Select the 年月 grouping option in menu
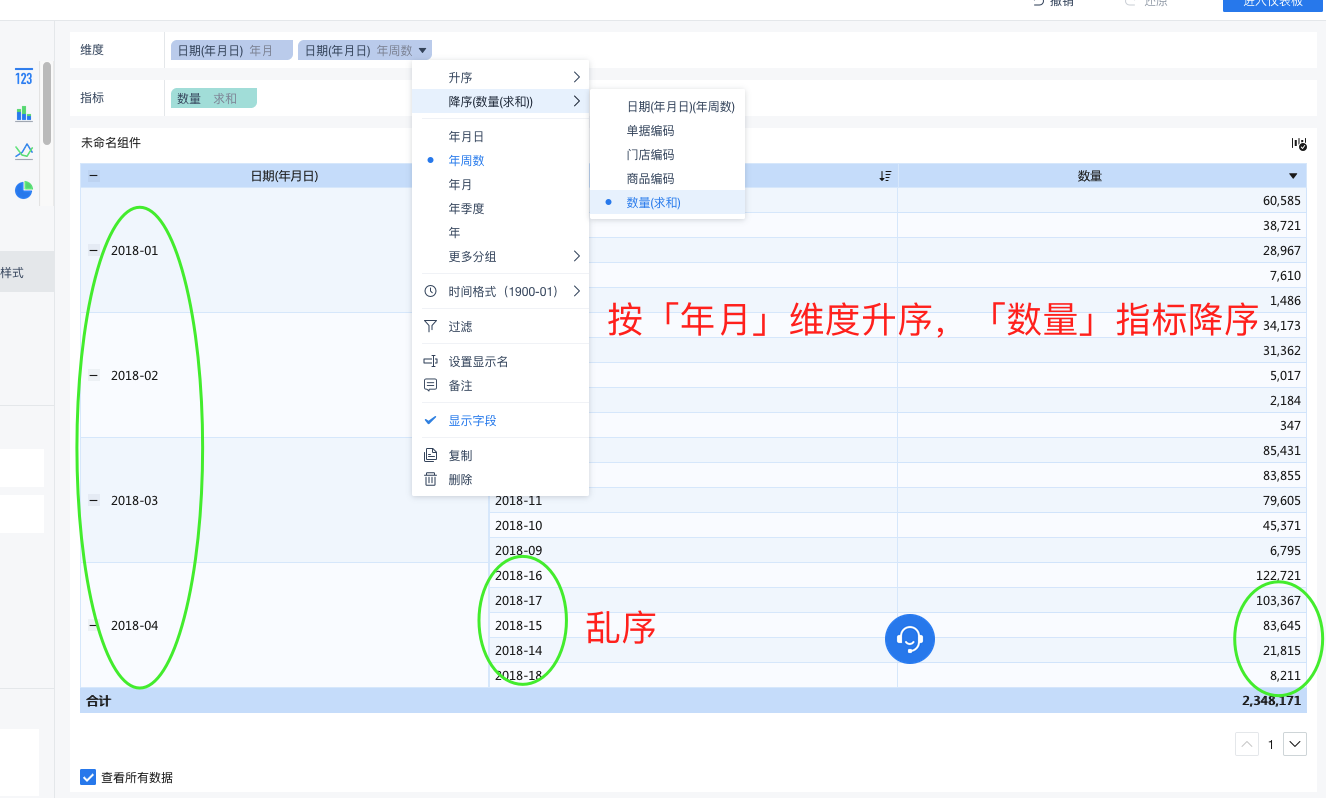This screenshot has height=798, width=1326. click(x=460, y=185)
